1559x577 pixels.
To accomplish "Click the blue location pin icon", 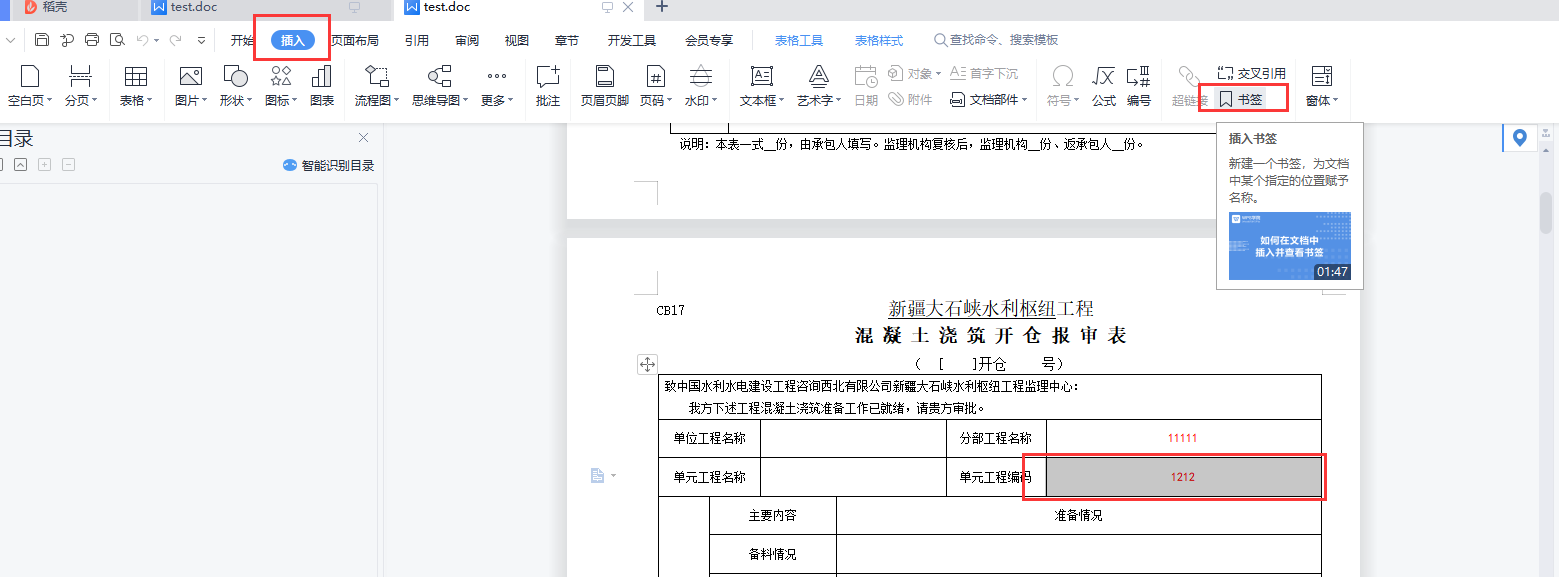I will click(x=1520, y=138).
